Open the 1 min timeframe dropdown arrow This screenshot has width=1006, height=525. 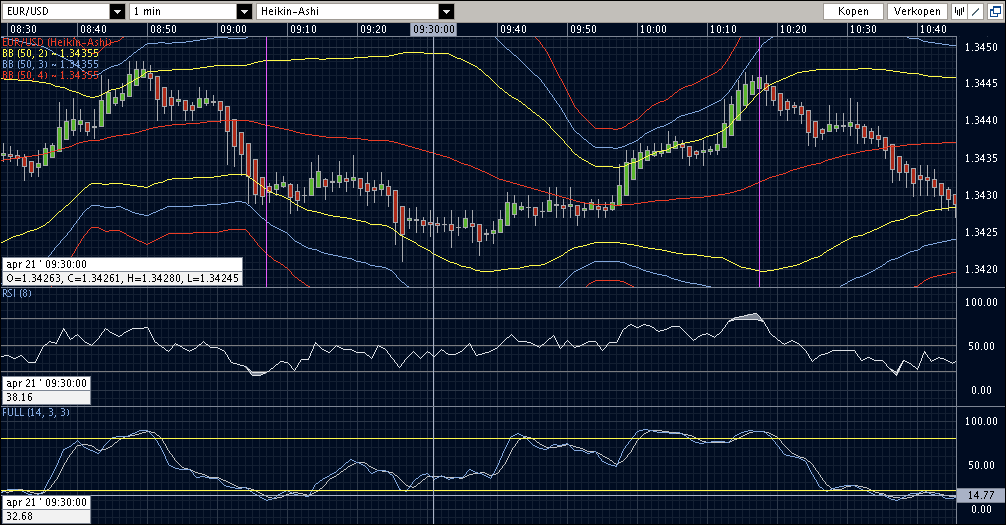click(244, 11)
